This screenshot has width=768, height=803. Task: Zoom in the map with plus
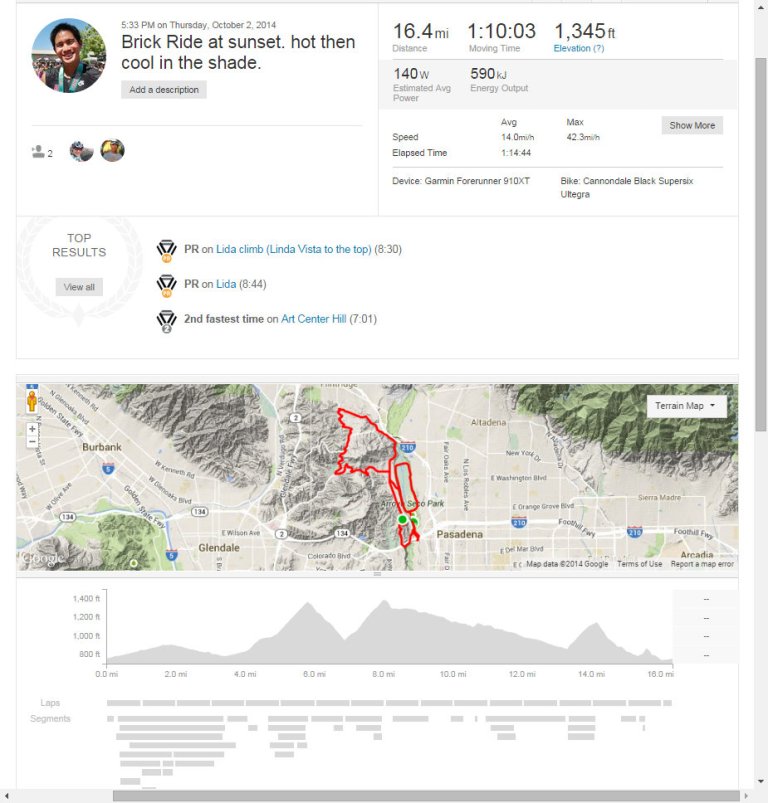pos(32,429)
